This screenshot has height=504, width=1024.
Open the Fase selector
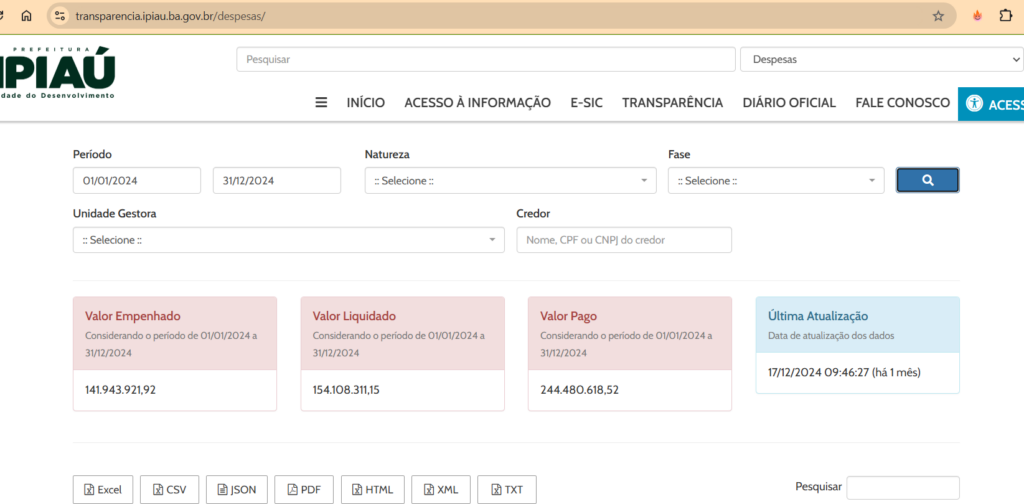[776, 181]
